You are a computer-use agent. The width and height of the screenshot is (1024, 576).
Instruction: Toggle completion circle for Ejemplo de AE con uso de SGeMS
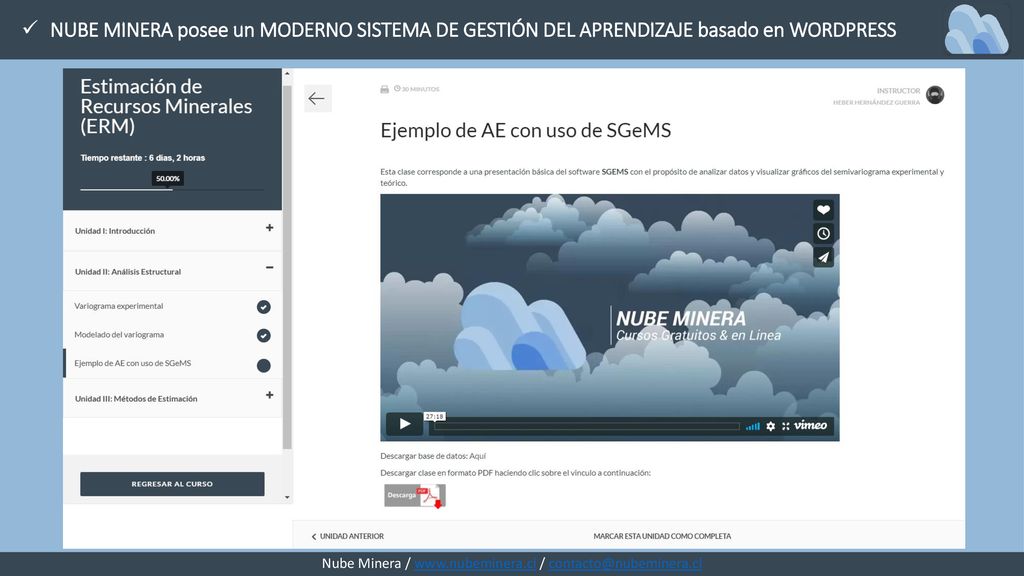263,366
